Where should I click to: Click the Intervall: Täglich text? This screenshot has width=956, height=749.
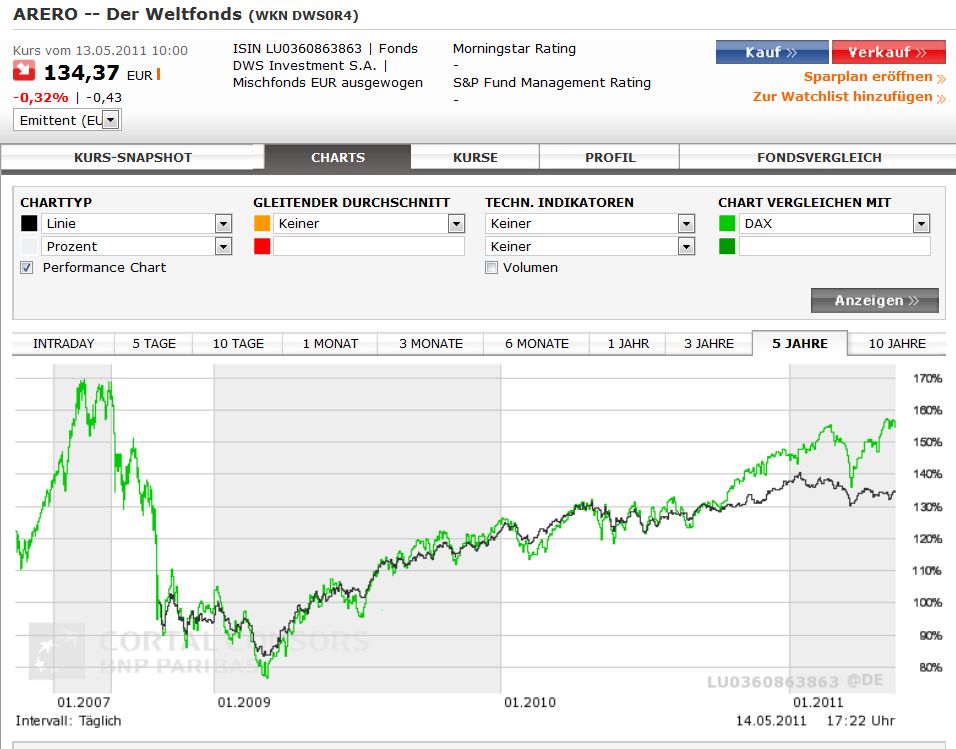[x=68, y=721]
